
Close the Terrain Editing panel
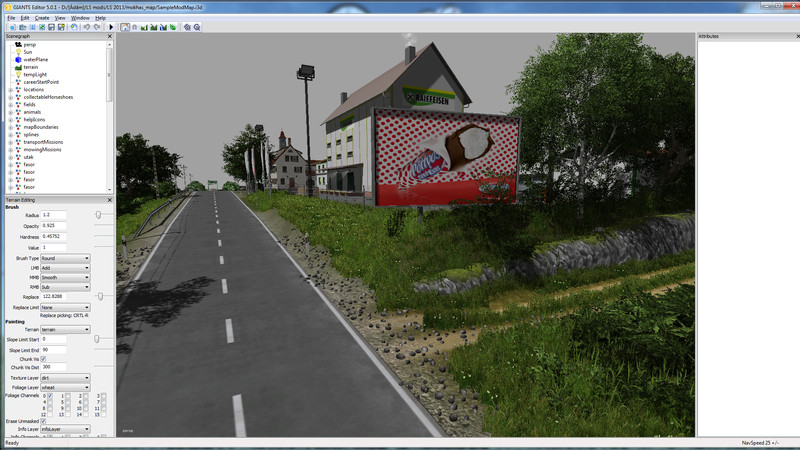pos(109,200)
